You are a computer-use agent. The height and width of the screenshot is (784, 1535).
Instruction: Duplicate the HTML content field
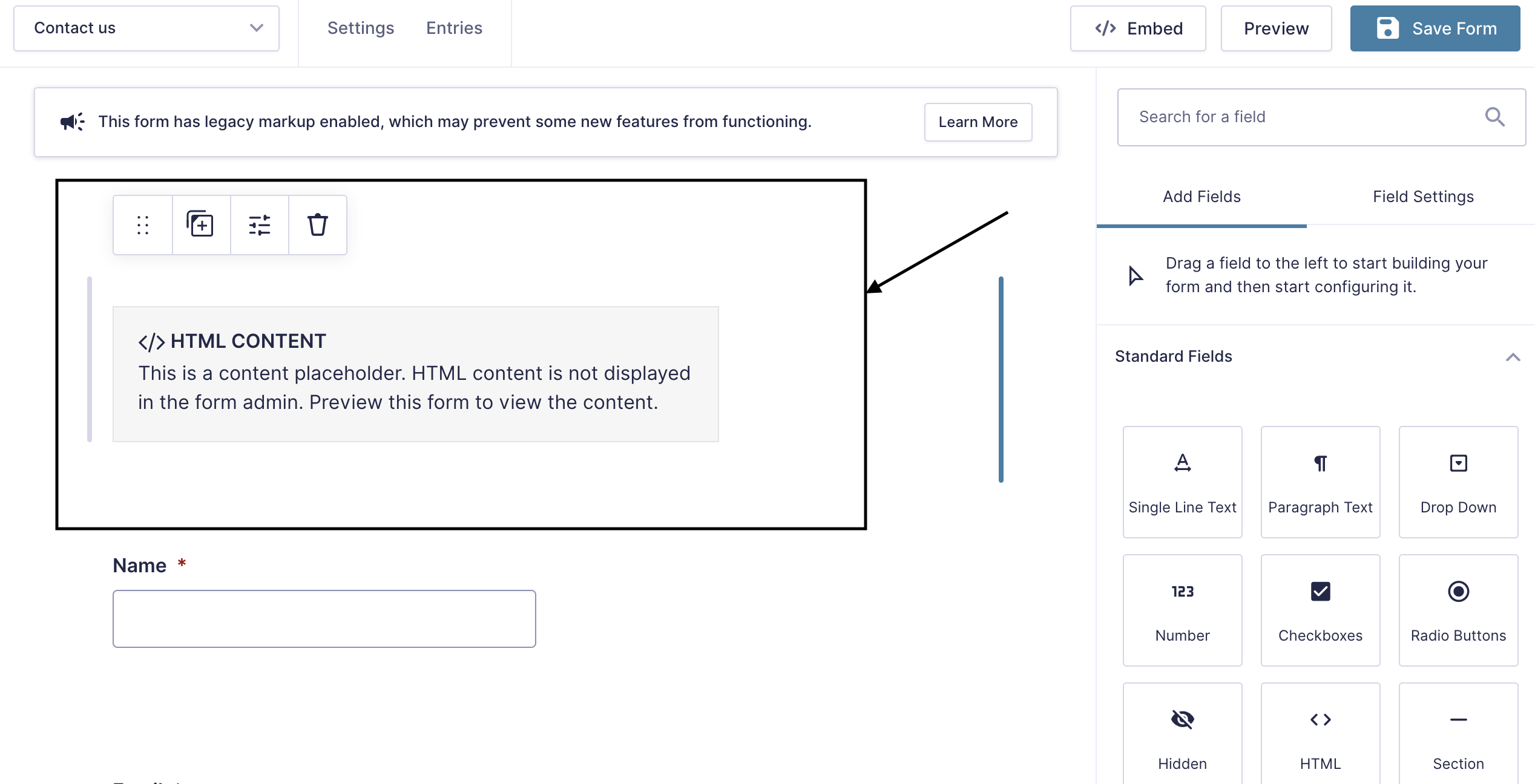[x=200, y=225]
